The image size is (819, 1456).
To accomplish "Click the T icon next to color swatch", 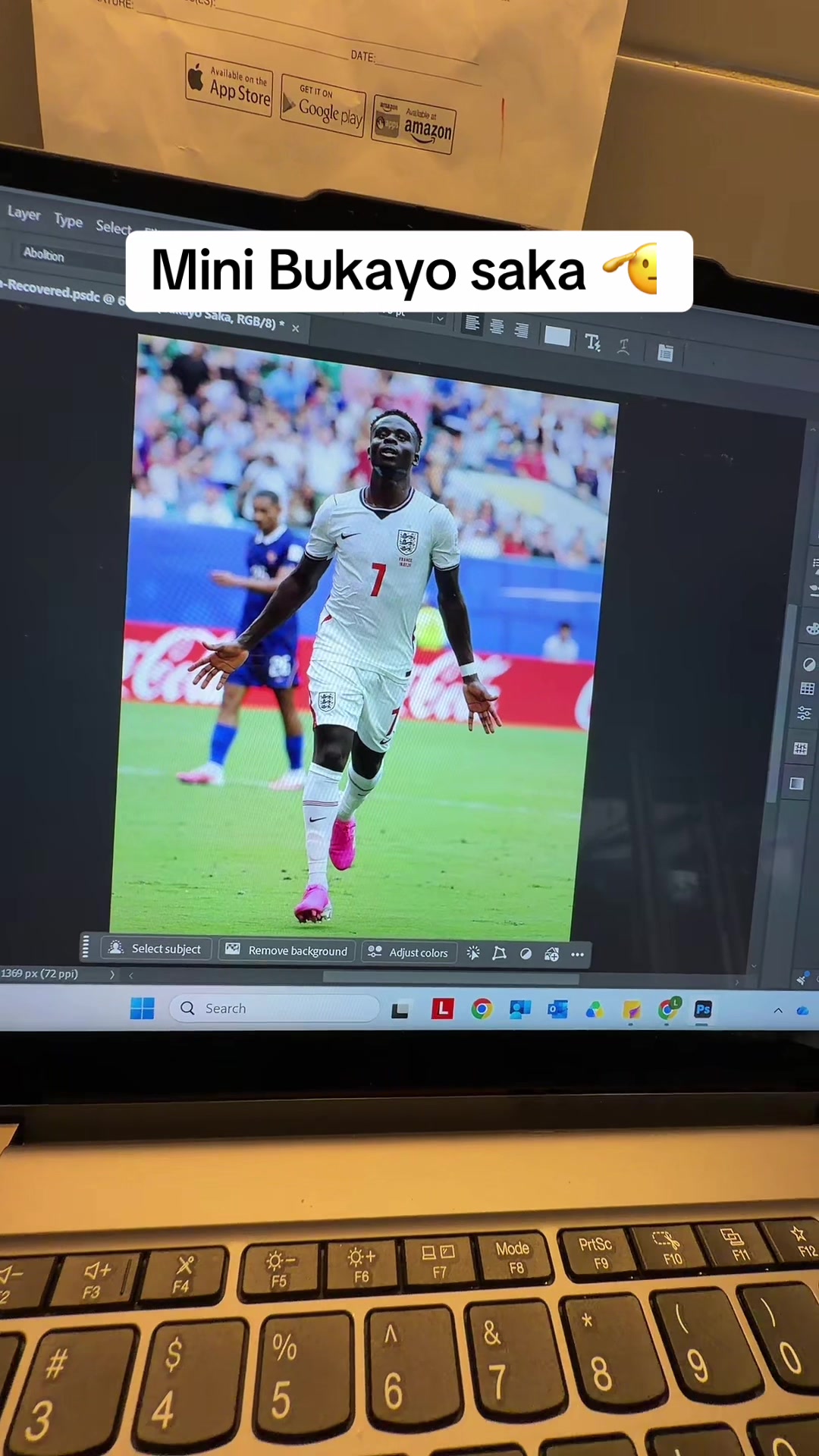I will click(x=593, y=342).
